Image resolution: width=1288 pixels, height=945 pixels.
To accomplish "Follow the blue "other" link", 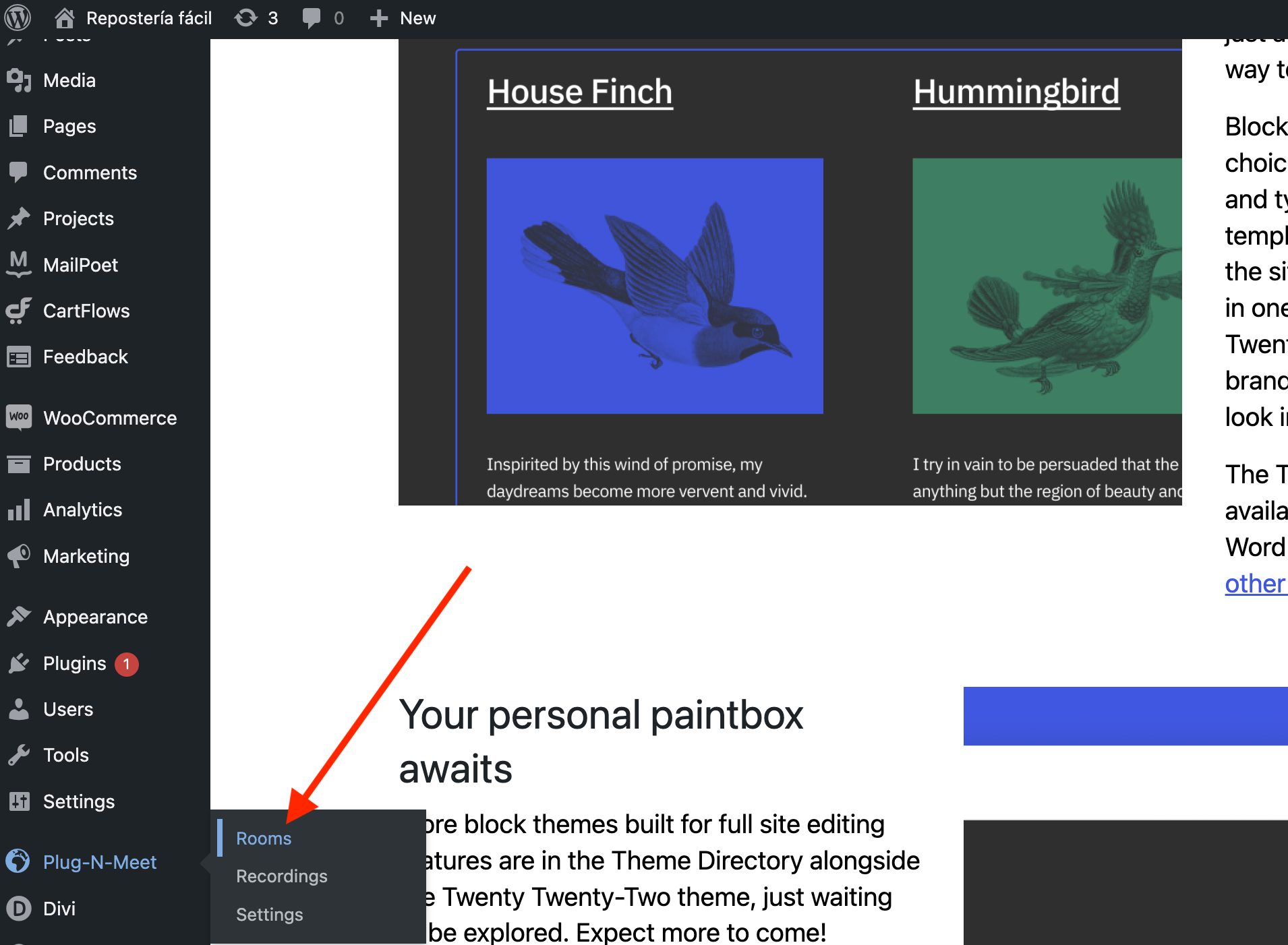I will click(1255, 584).
